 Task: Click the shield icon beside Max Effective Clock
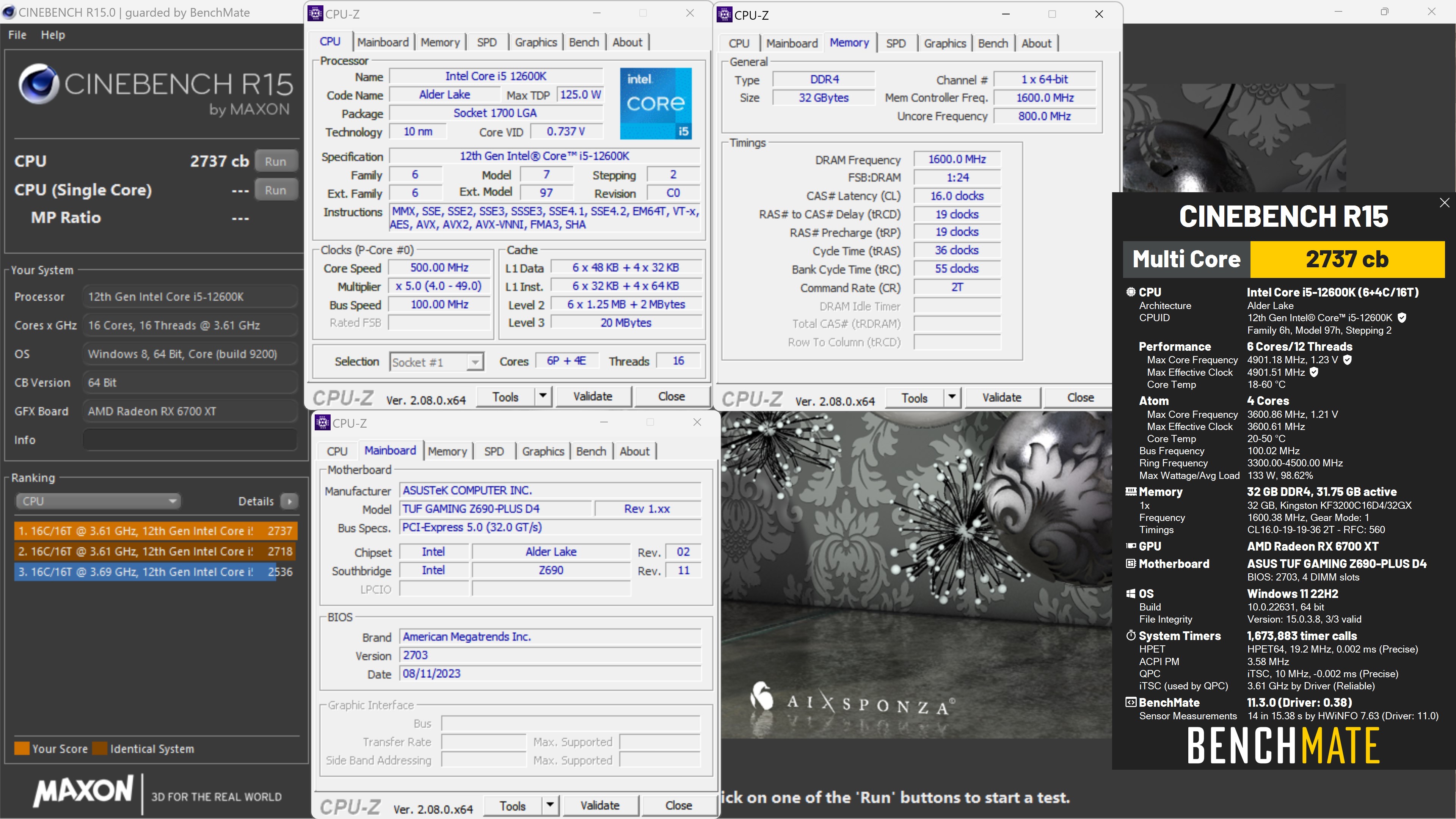point(1313,372)
